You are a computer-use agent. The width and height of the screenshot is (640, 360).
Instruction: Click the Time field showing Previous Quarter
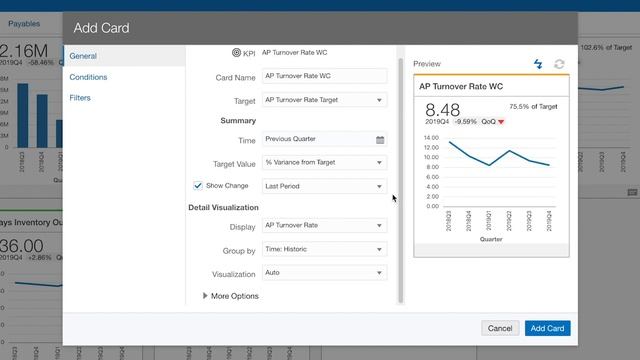324,139
